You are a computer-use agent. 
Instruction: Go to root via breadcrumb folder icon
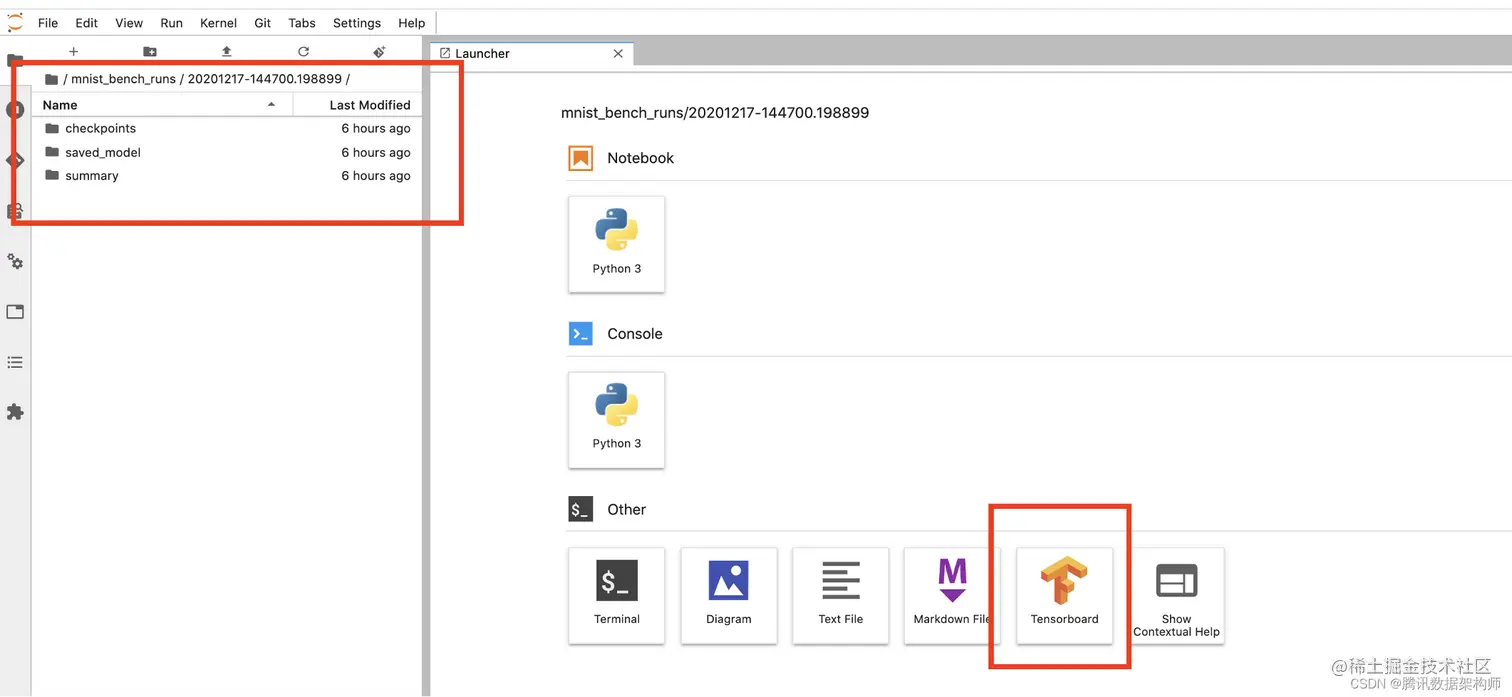[51, 79]
